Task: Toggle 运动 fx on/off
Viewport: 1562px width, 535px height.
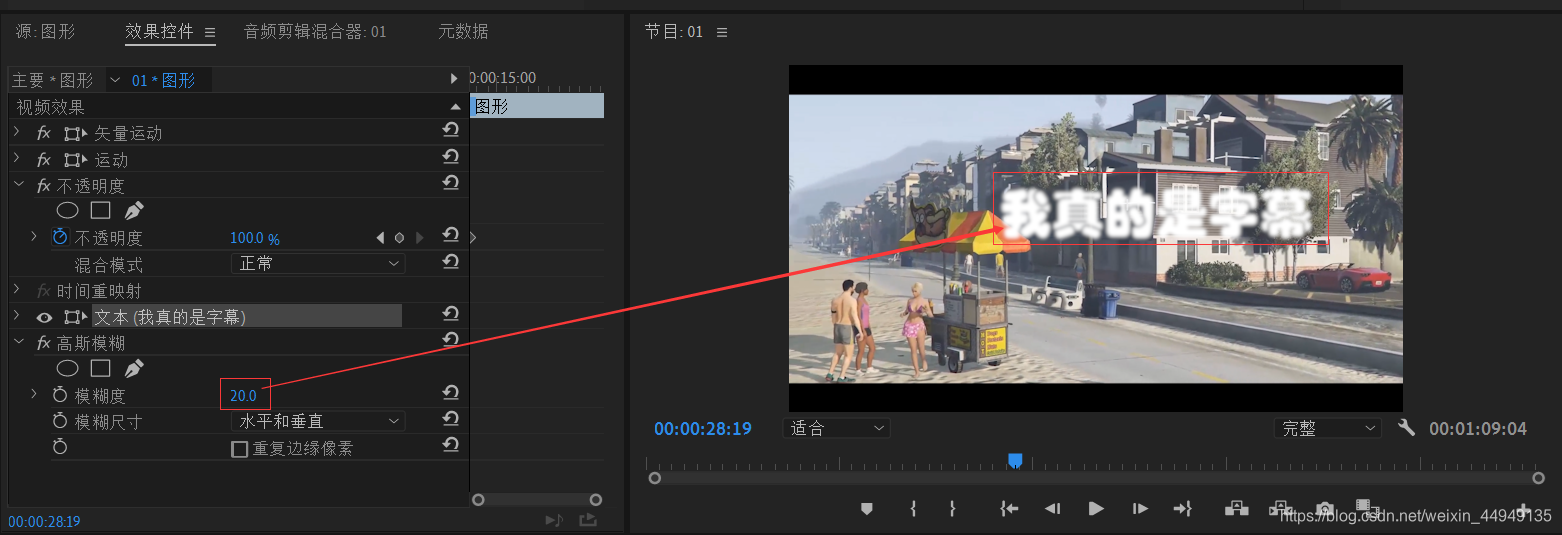Action: point(43,160)
